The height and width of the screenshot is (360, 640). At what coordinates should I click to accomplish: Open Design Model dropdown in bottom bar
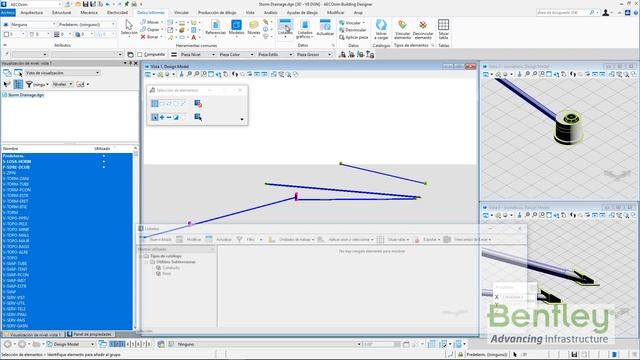71,344
